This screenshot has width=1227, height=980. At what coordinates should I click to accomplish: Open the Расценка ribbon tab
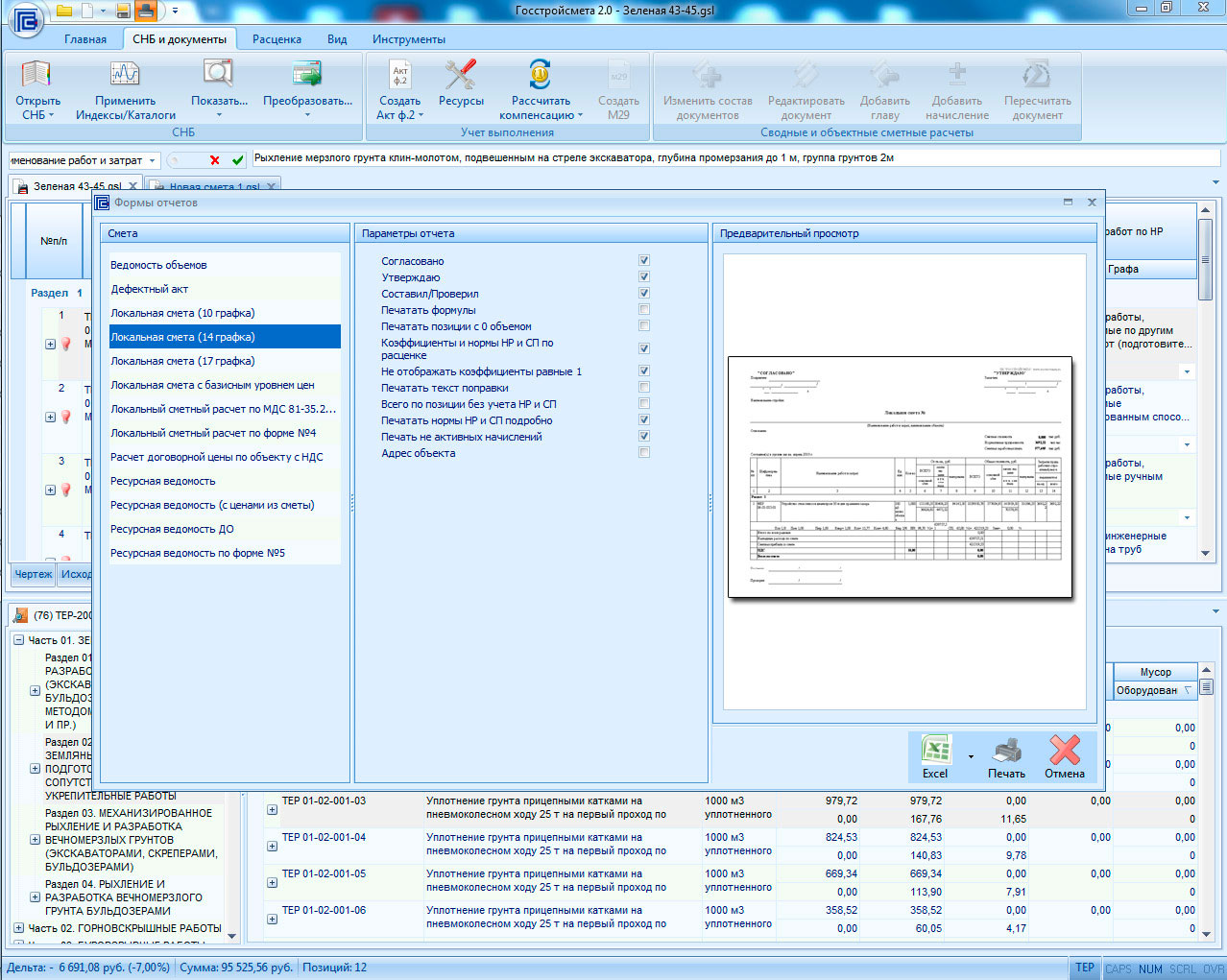pyautogui.click(x=277, y=39)
